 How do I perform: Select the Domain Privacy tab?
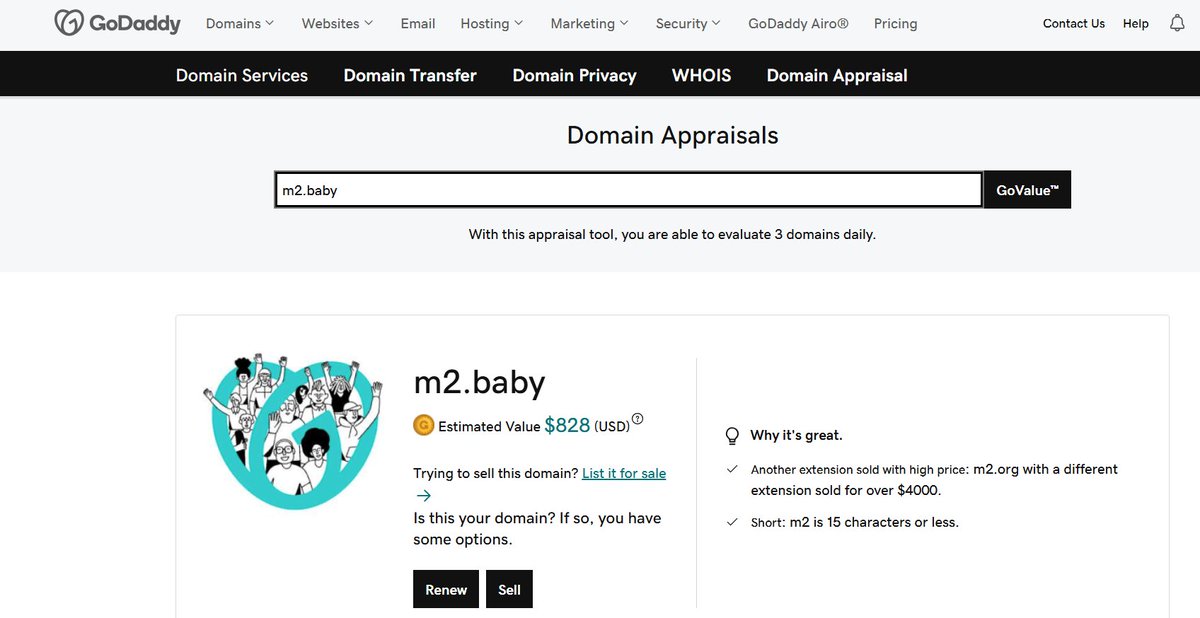point(574,75)
